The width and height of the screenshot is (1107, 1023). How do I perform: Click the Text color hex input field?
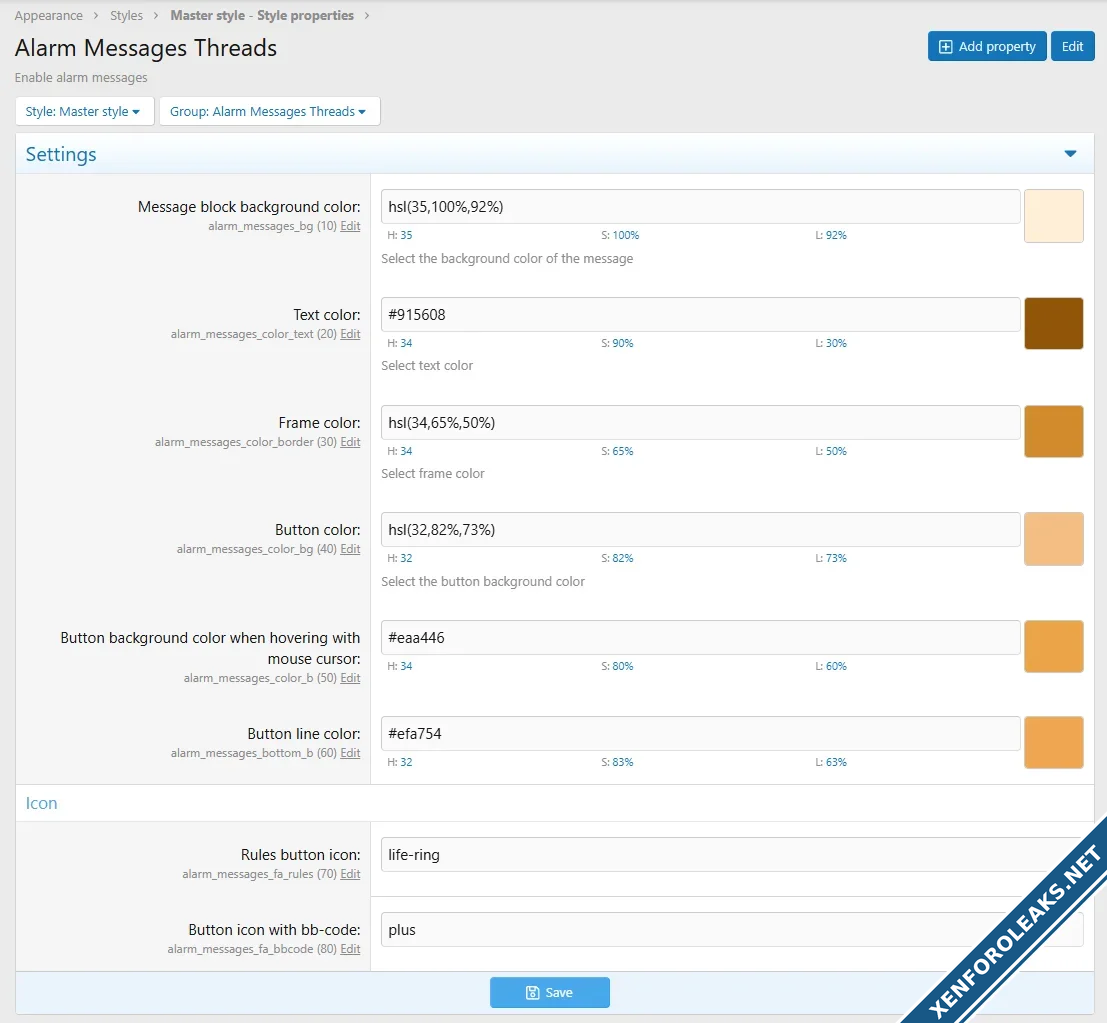coord(700,314)
